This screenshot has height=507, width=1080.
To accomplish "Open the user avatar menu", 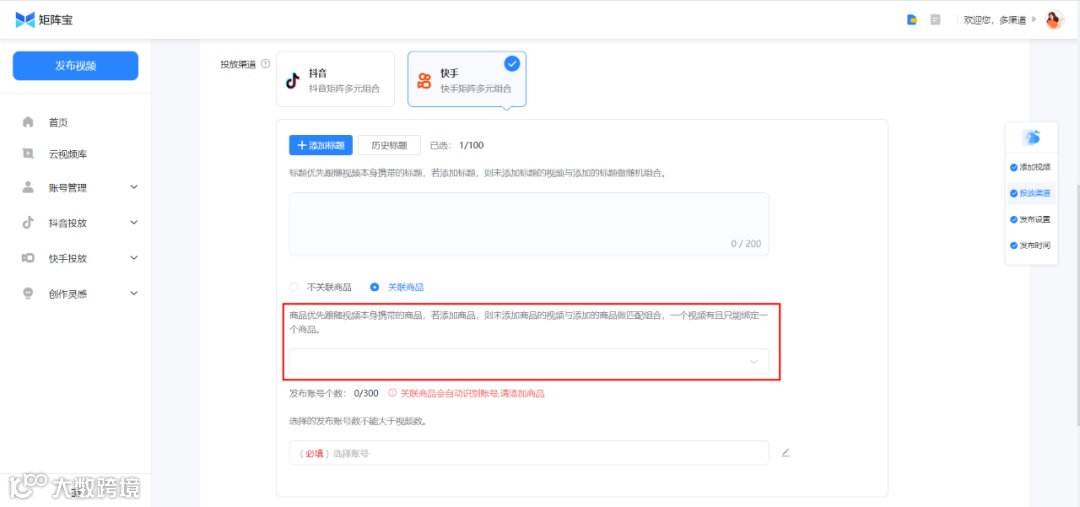I will [1055, 20].
